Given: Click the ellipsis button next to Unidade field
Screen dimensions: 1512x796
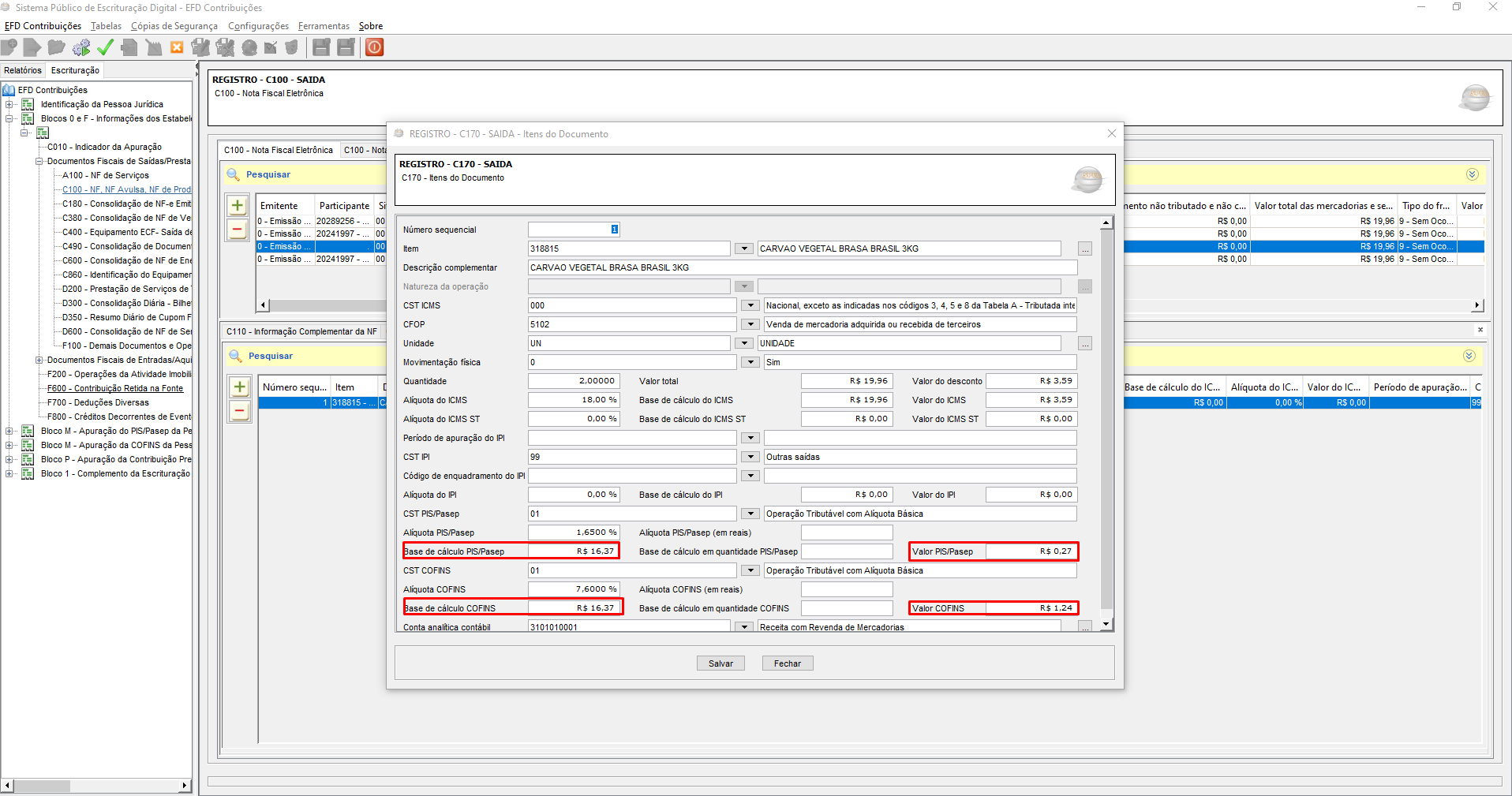Looking at the screenshot, I should coord(1085,344).
